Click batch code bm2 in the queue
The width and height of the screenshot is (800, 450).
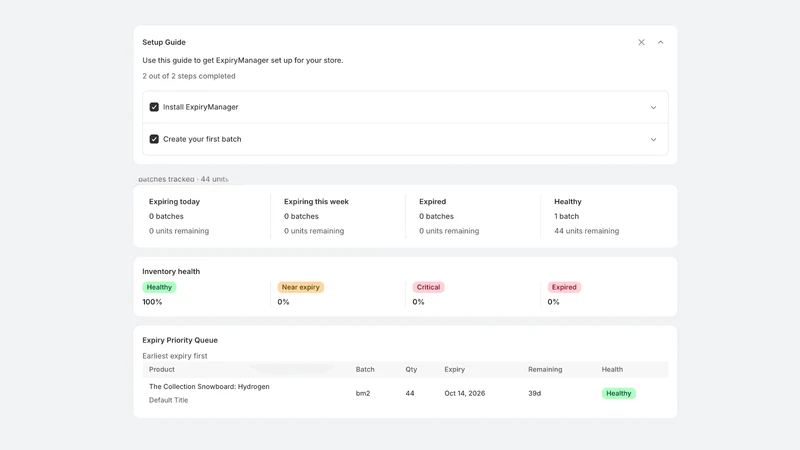click(x=363, y=393)
